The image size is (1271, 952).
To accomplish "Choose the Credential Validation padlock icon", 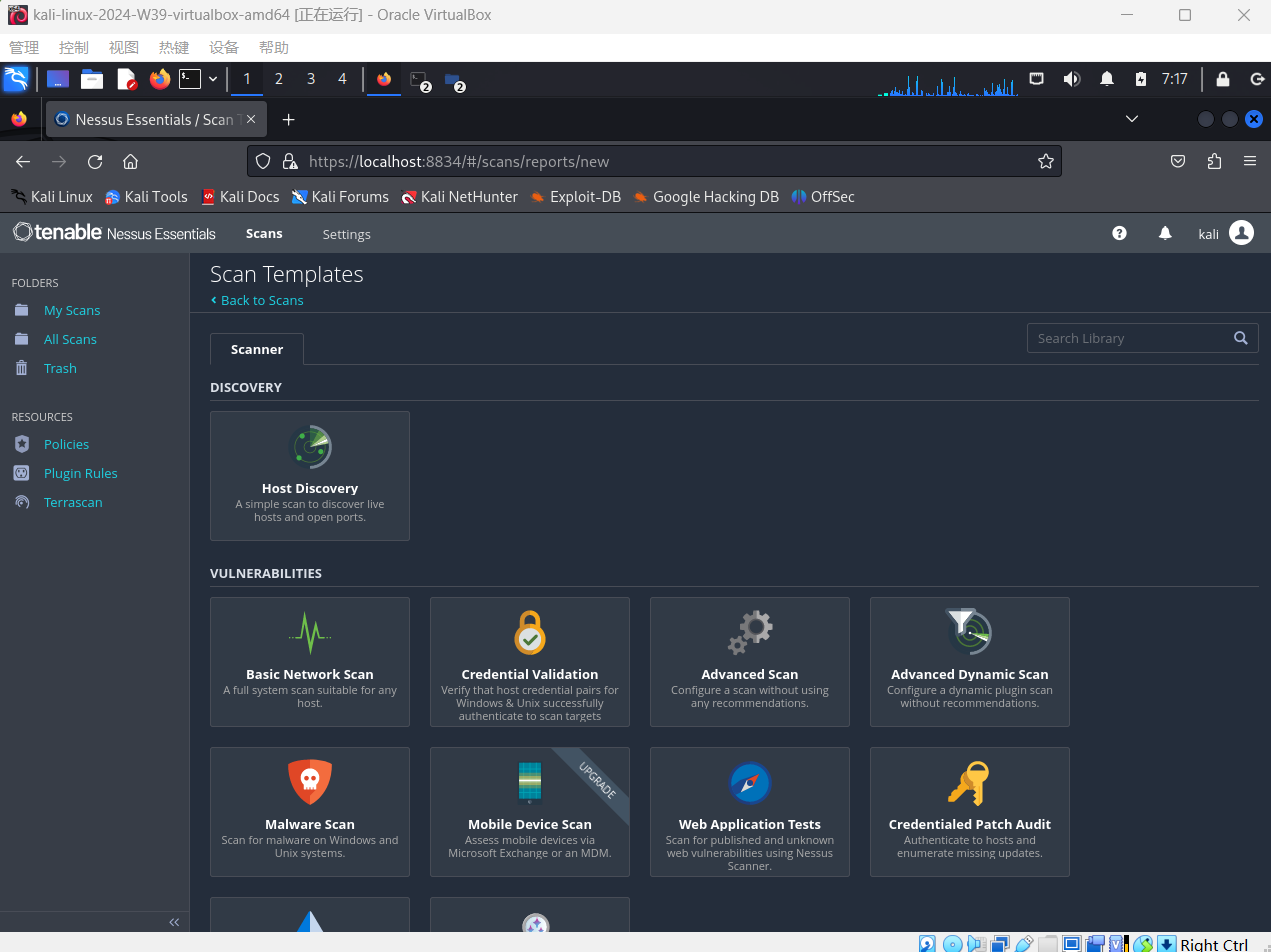I will (x=530, y=632).
